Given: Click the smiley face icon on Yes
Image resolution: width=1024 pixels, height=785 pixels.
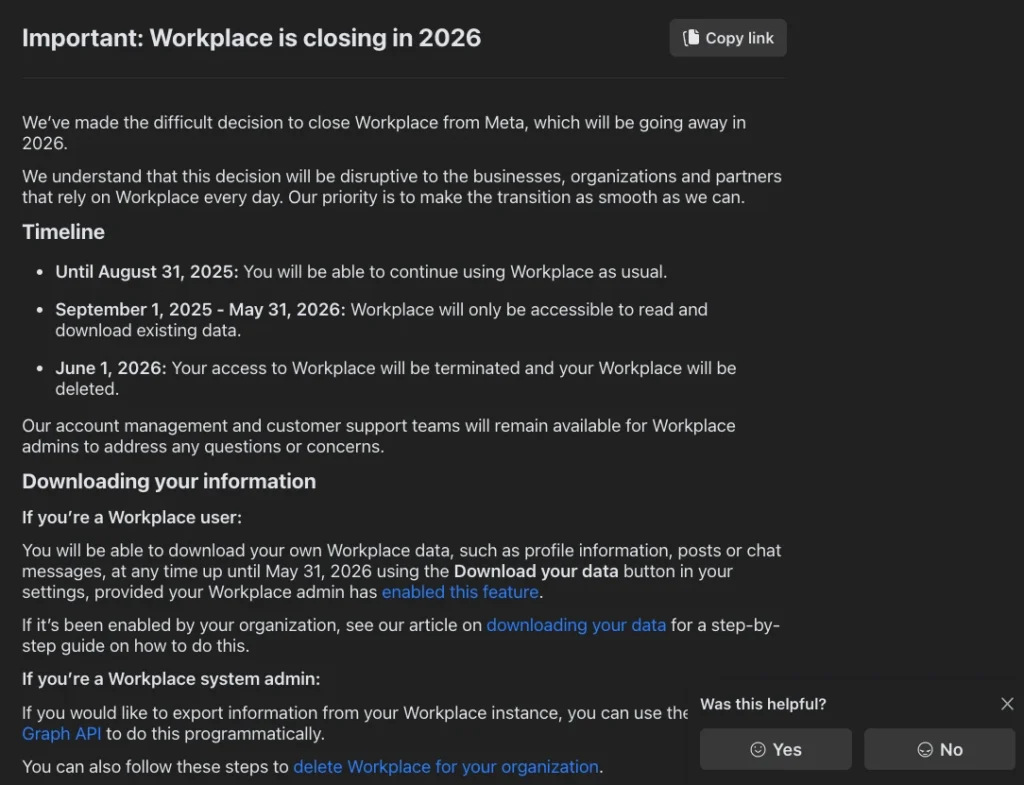Looking at the screenshot, I should pos(758,749).
